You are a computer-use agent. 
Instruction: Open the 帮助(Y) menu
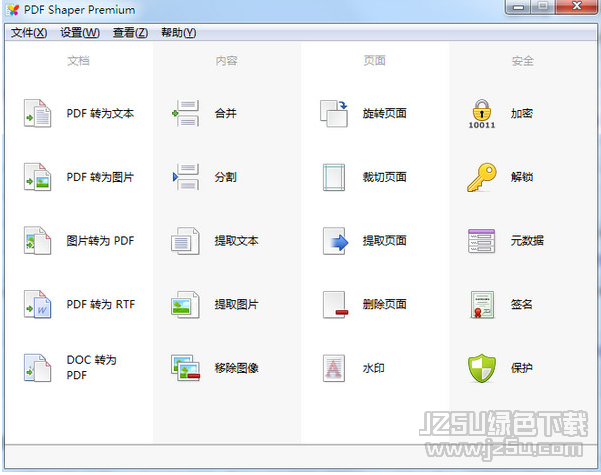click(x=179, y=33)
